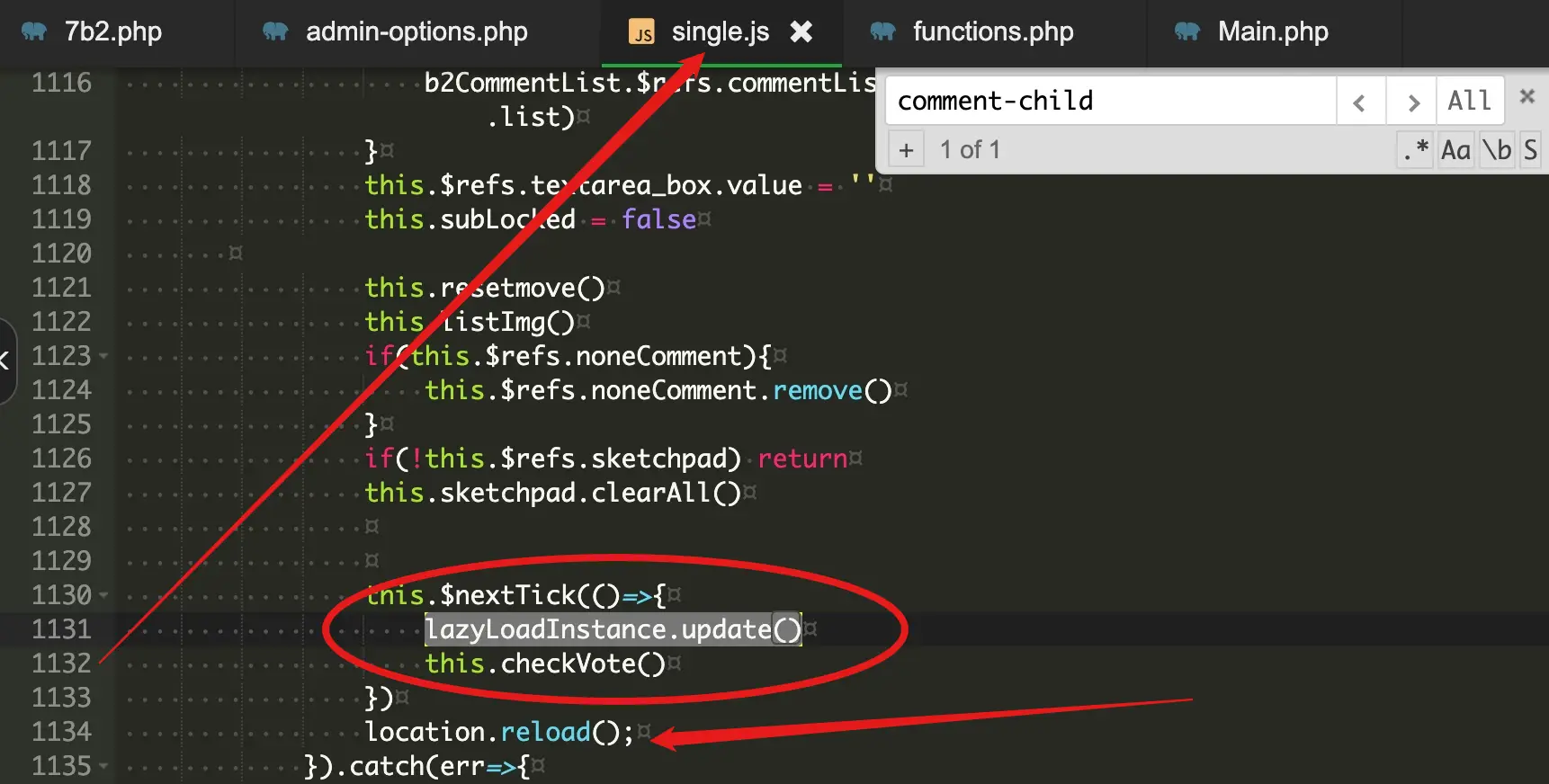Close the find panel

(1527, 96)
